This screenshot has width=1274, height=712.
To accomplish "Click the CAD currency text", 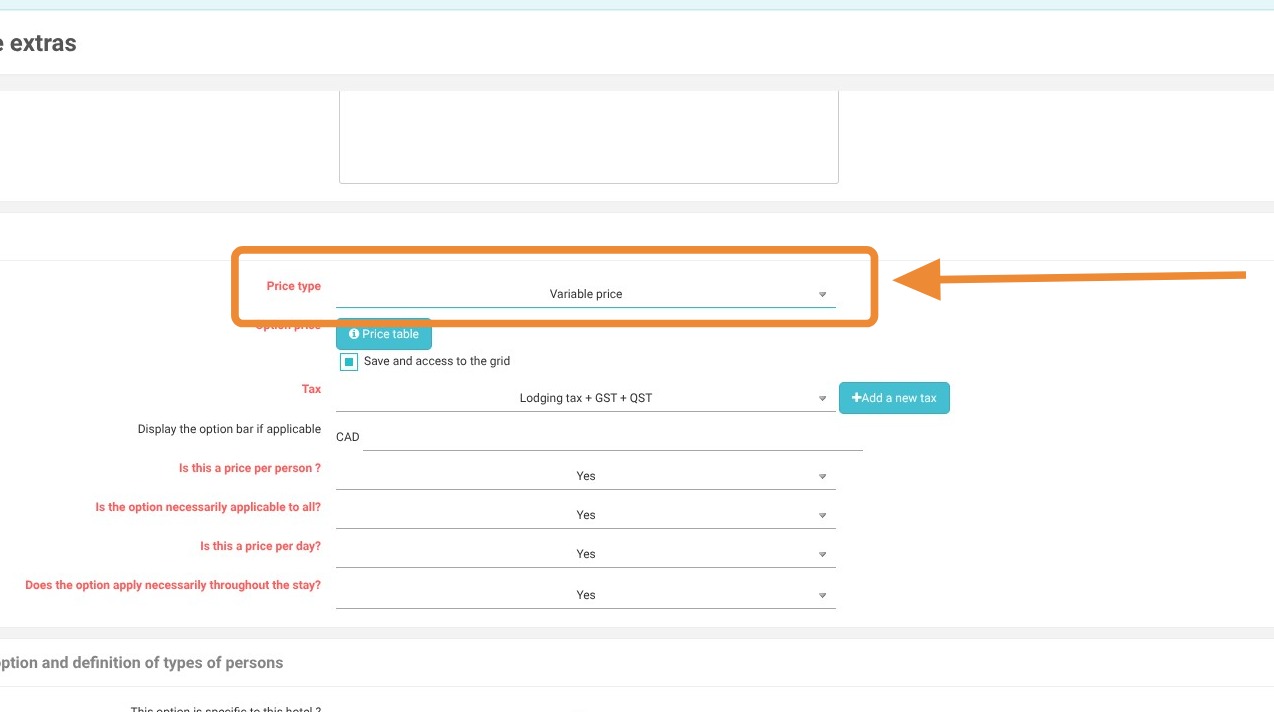I will tap(348, 437).
